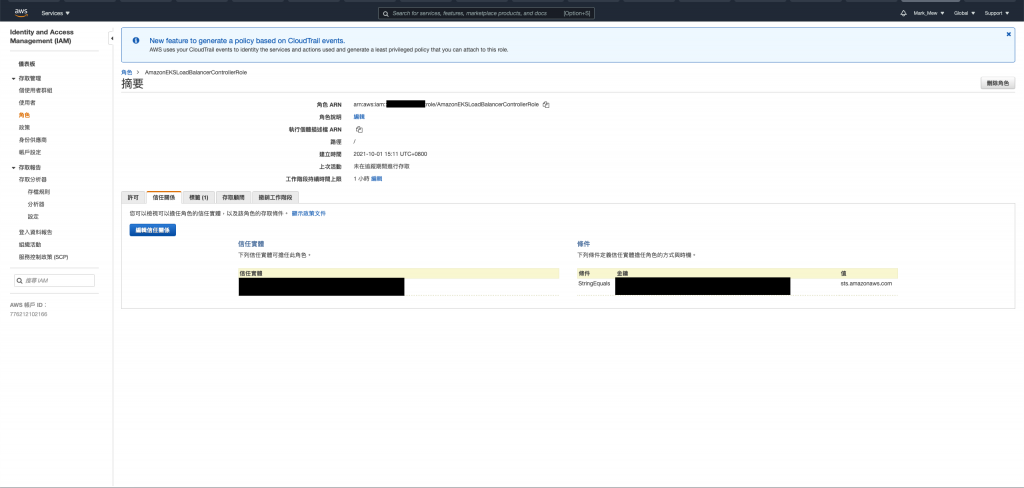This screenshot has width=1024, height=488.
Task: Focus the IAM sidebar search field
Action: (x=55, y=280)
